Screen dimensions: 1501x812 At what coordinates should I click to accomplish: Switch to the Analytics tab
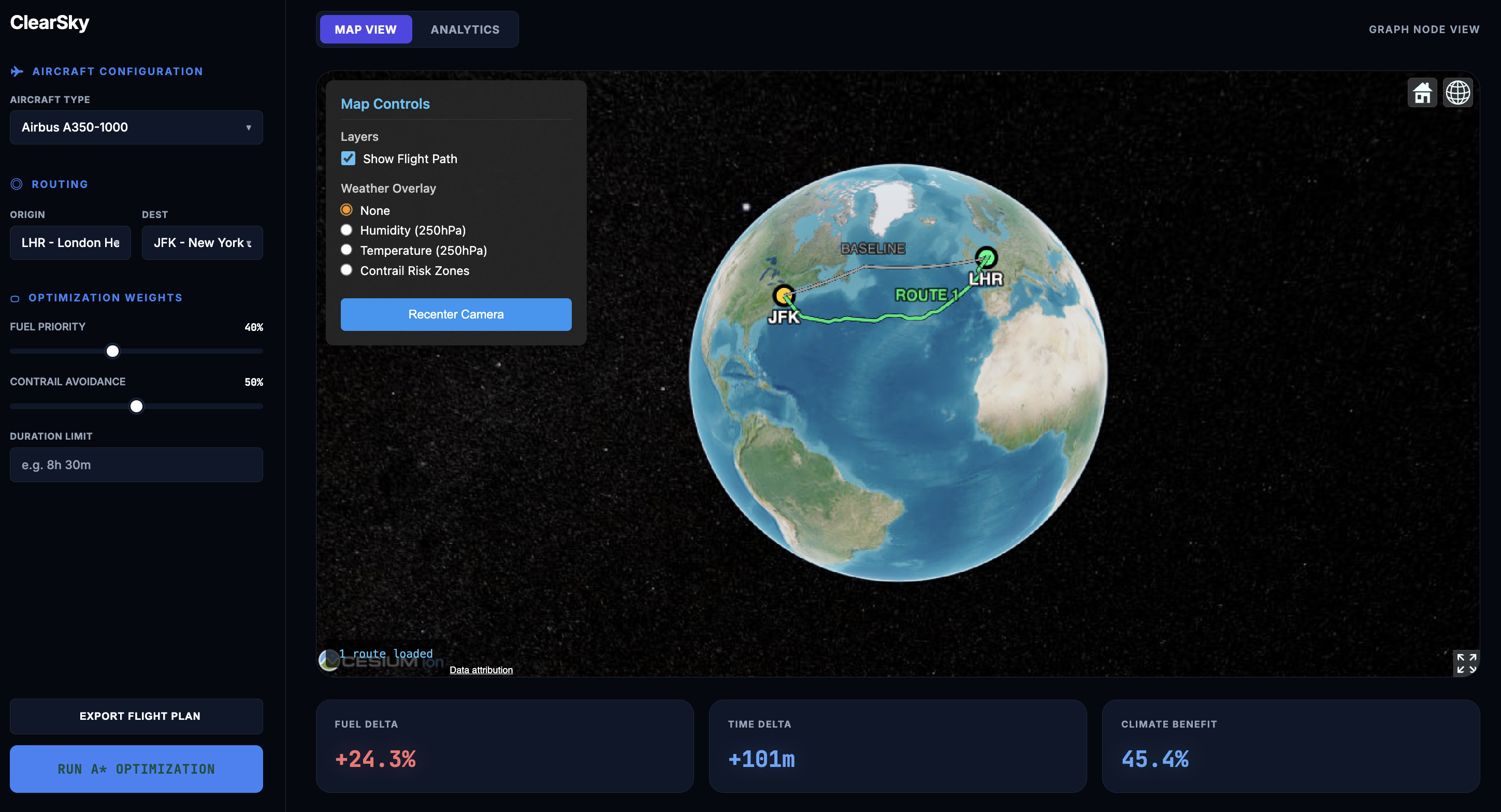pyautogui.click(x=465, y=30)
